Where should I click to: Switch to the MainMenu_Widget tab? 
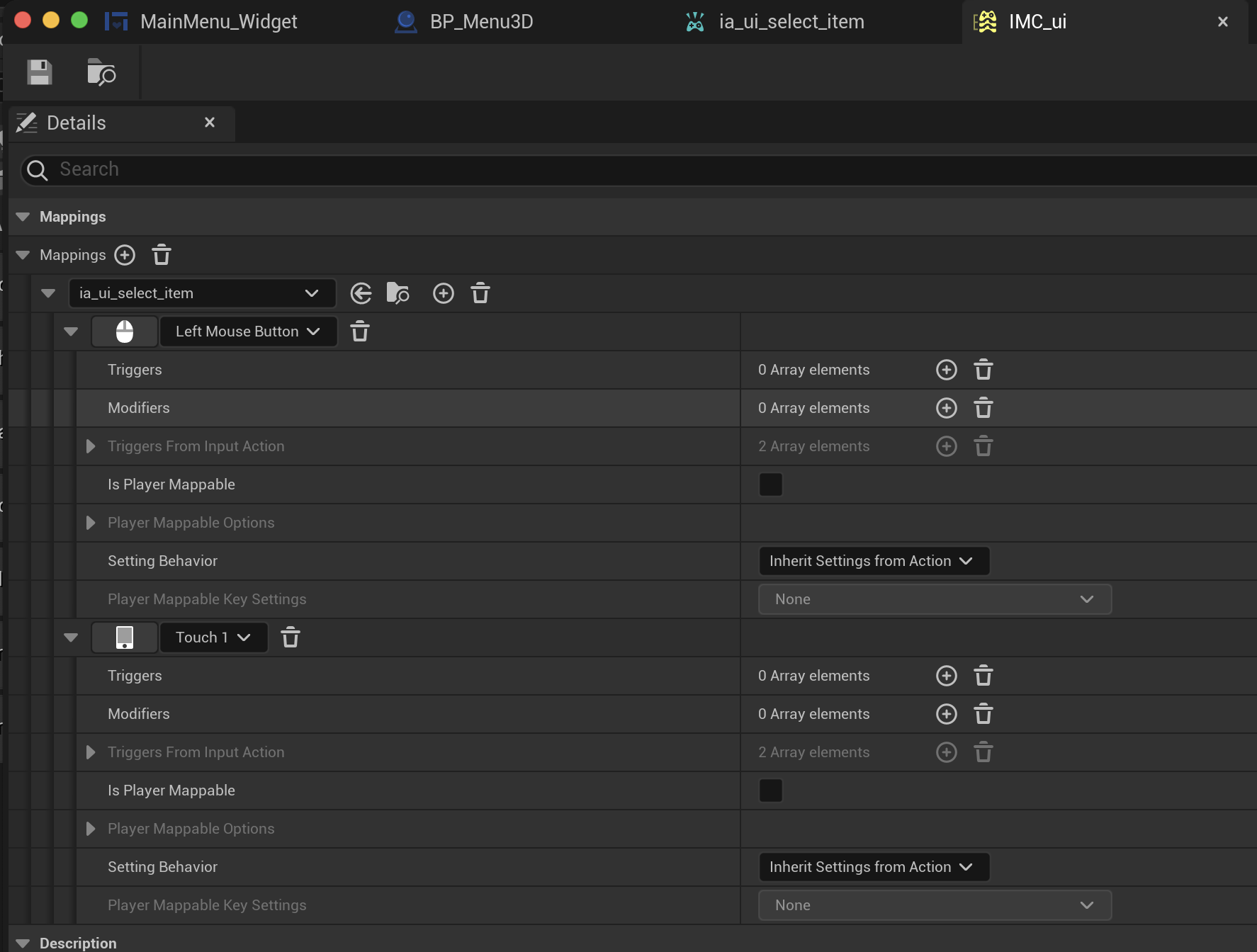point(218,22)
